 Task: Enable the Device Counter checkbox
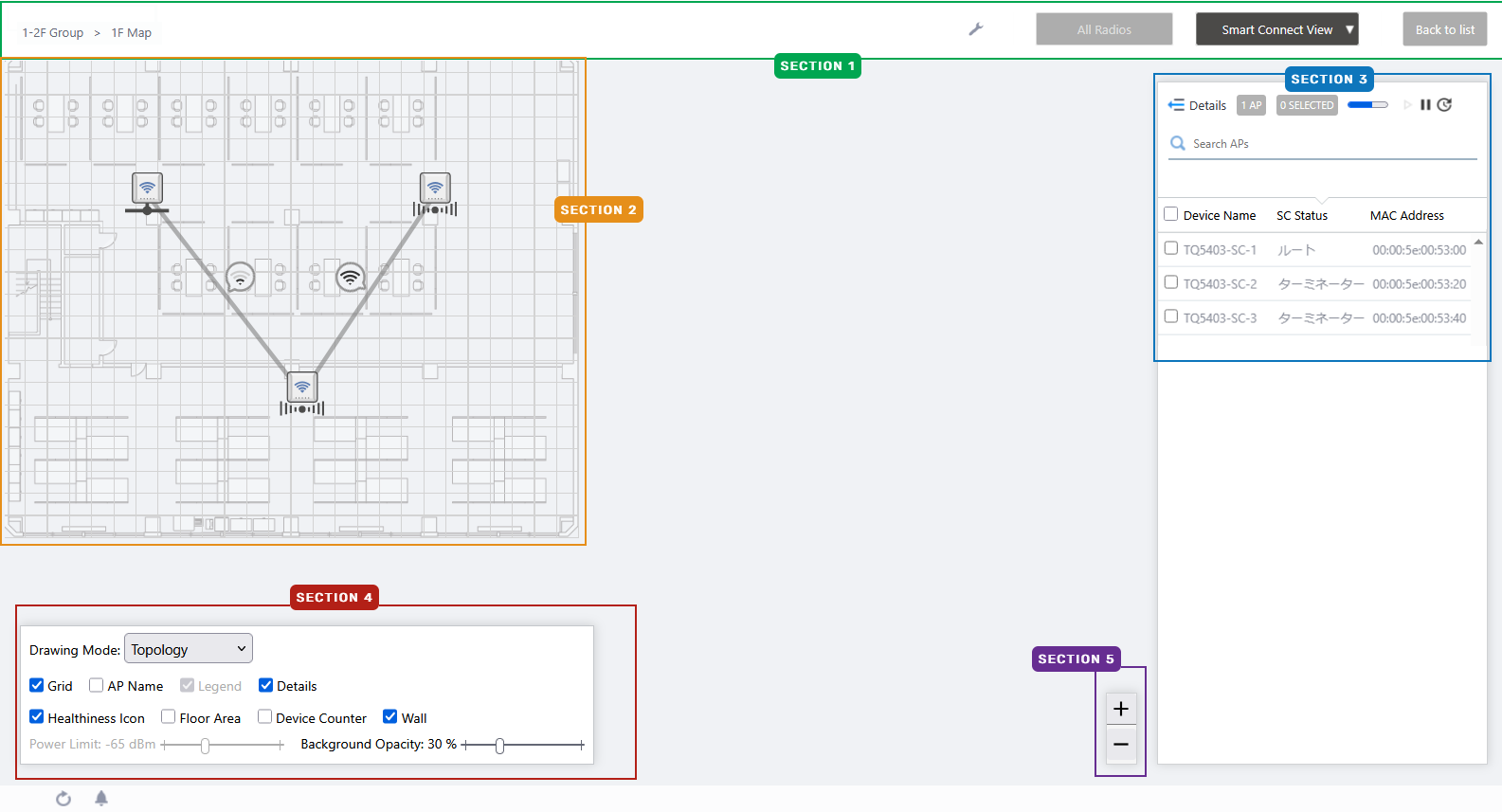click(x=265, y=717)
